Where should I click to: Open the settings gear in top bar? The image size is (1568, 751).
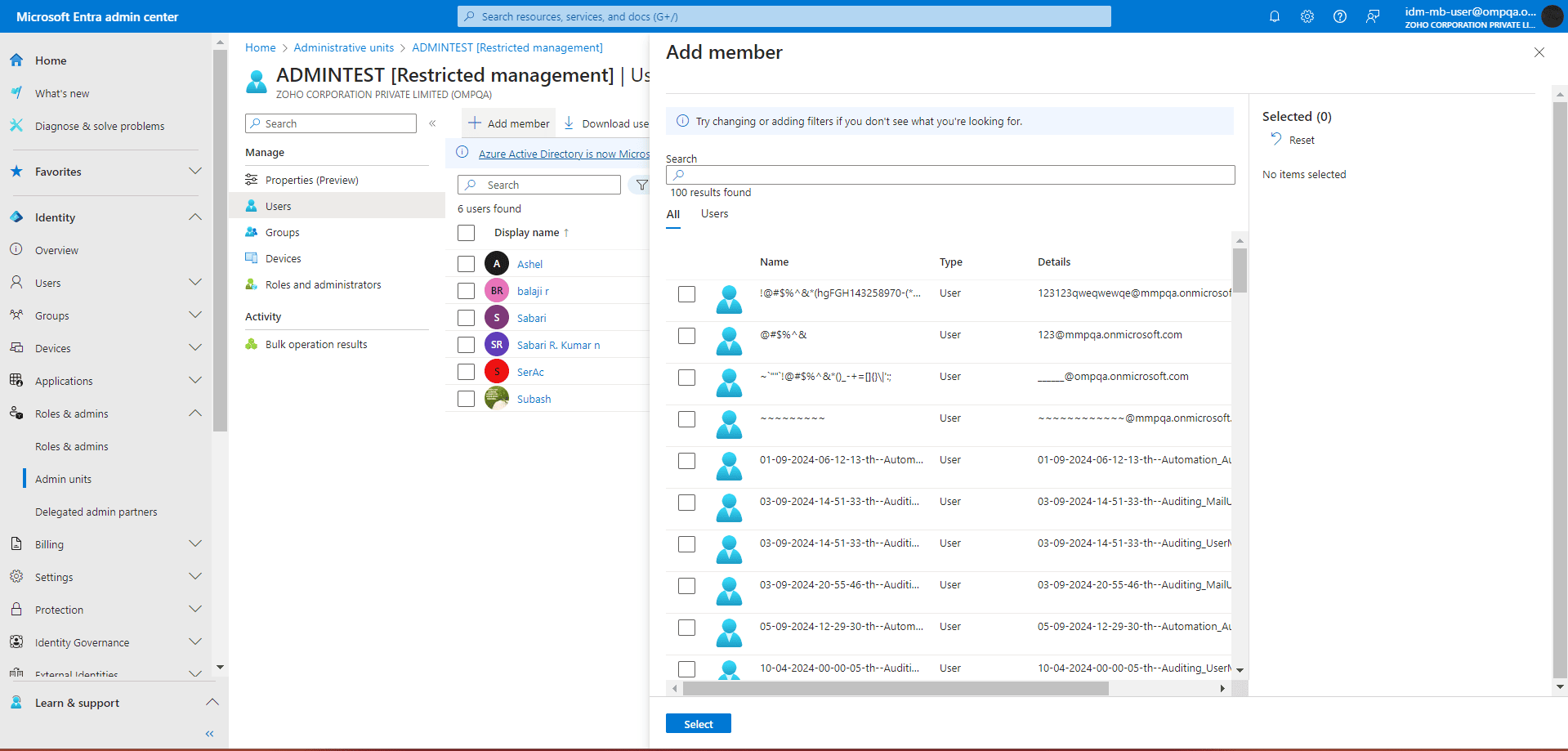tap(1307, 16)
